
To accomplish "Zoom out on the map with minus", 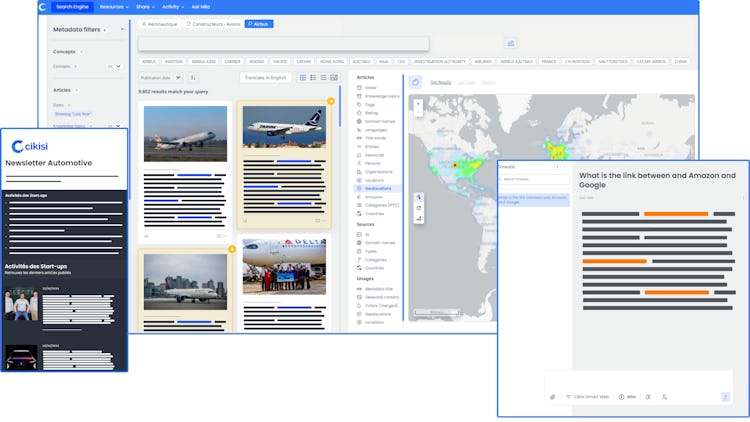I will [x=419, y=112].
